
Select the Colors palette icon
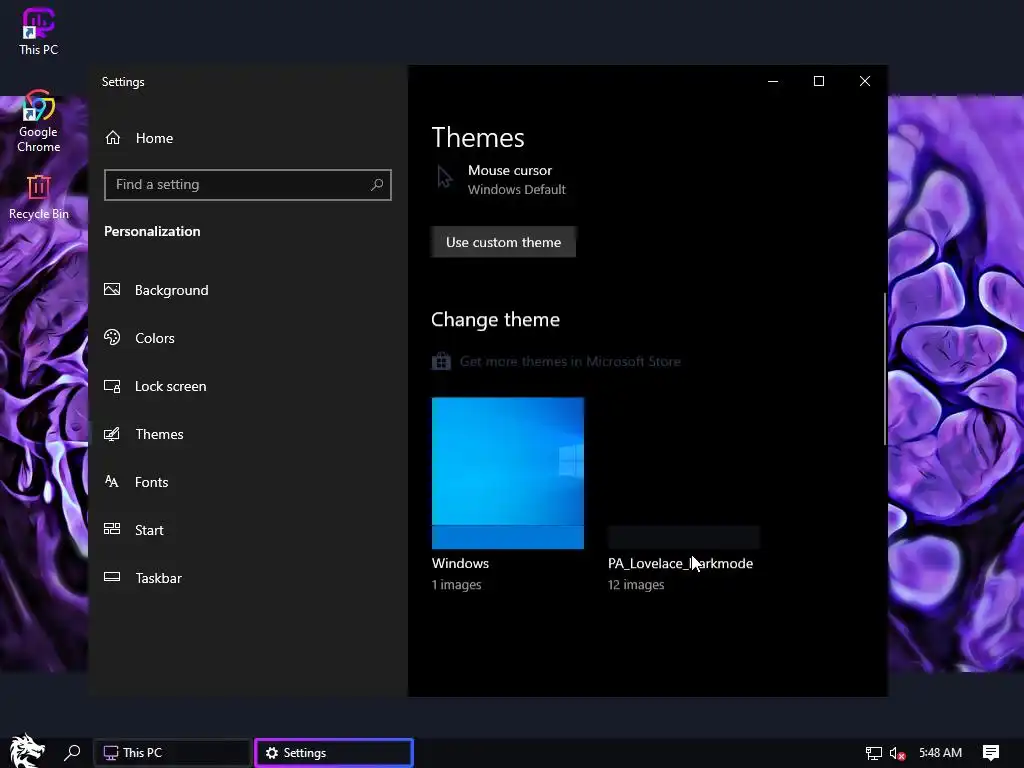pos(112,338)
